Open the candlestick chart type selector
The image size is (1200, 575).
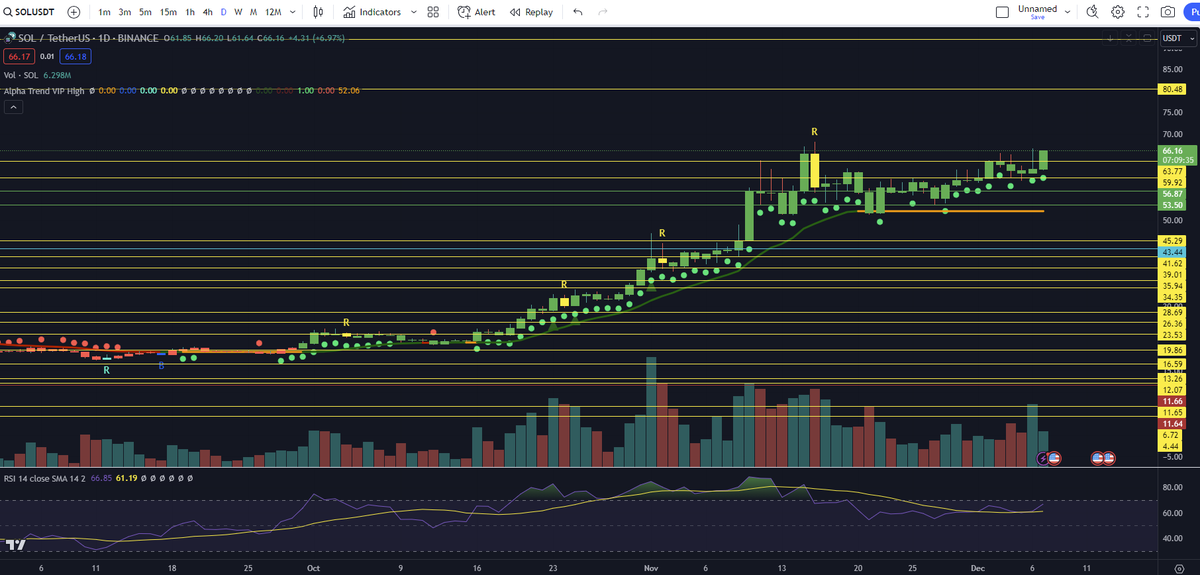click(x=318, y=12)
